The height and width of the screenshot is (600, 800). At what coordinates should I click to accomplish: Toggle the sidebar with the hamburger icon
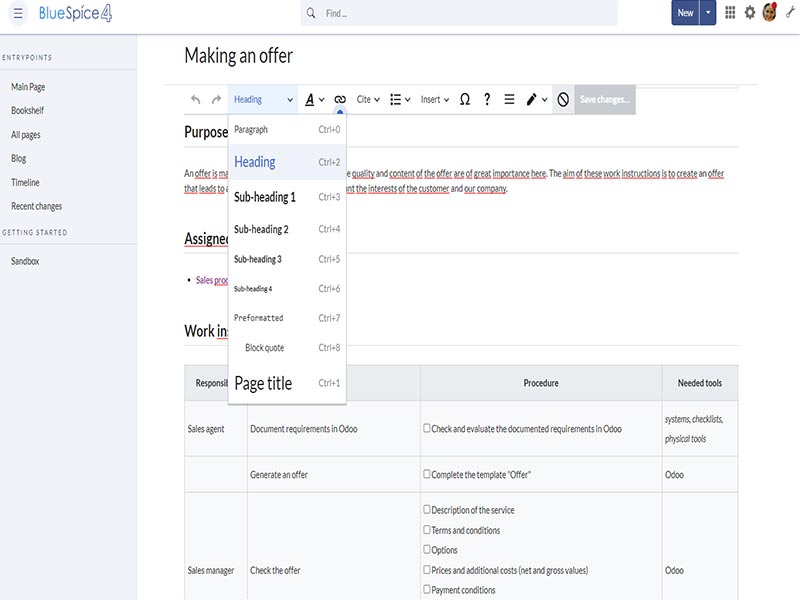click(18, 13)
